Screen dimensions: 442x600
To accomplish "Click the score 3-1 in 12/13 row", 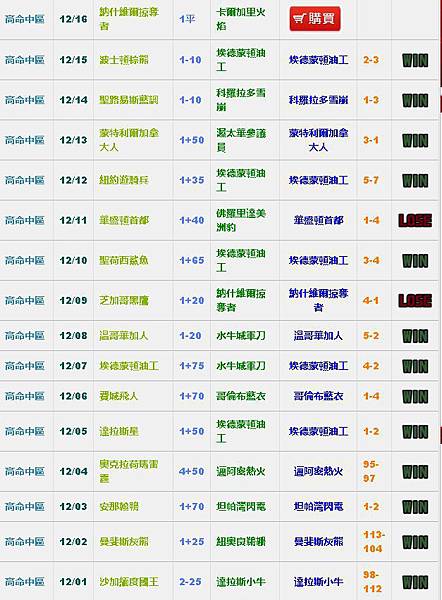I will 371,140.
